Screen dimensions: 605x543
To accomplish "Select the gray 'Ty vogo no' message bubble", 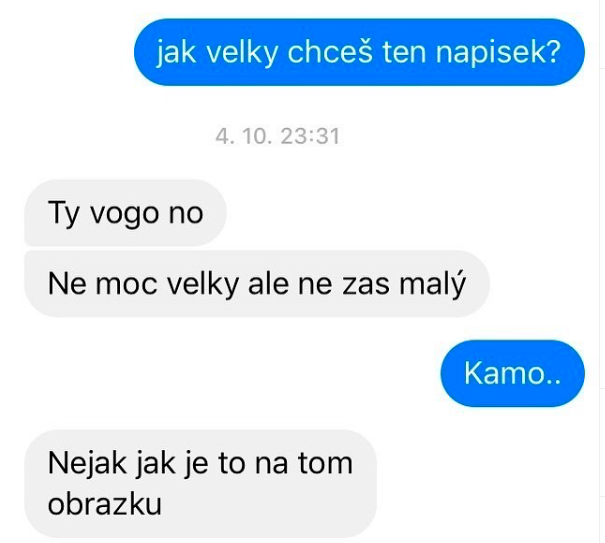I will pyautogui.click(x=125, y=213).
